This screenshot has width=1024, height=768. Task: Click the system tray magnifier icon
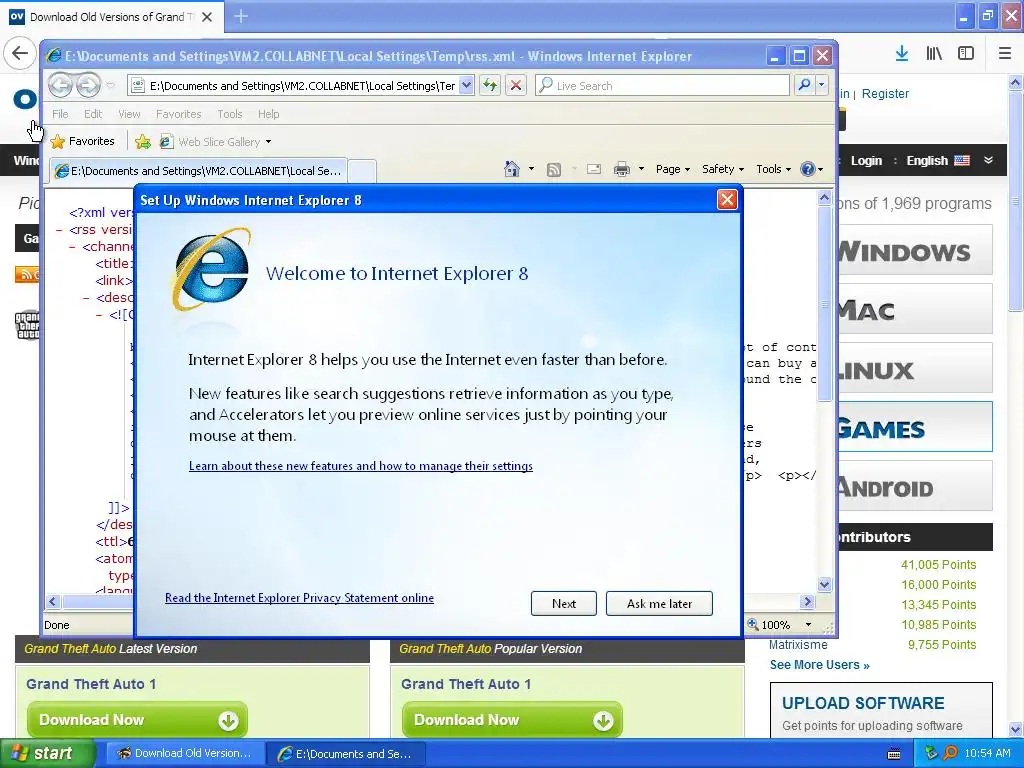click(950, 753)
